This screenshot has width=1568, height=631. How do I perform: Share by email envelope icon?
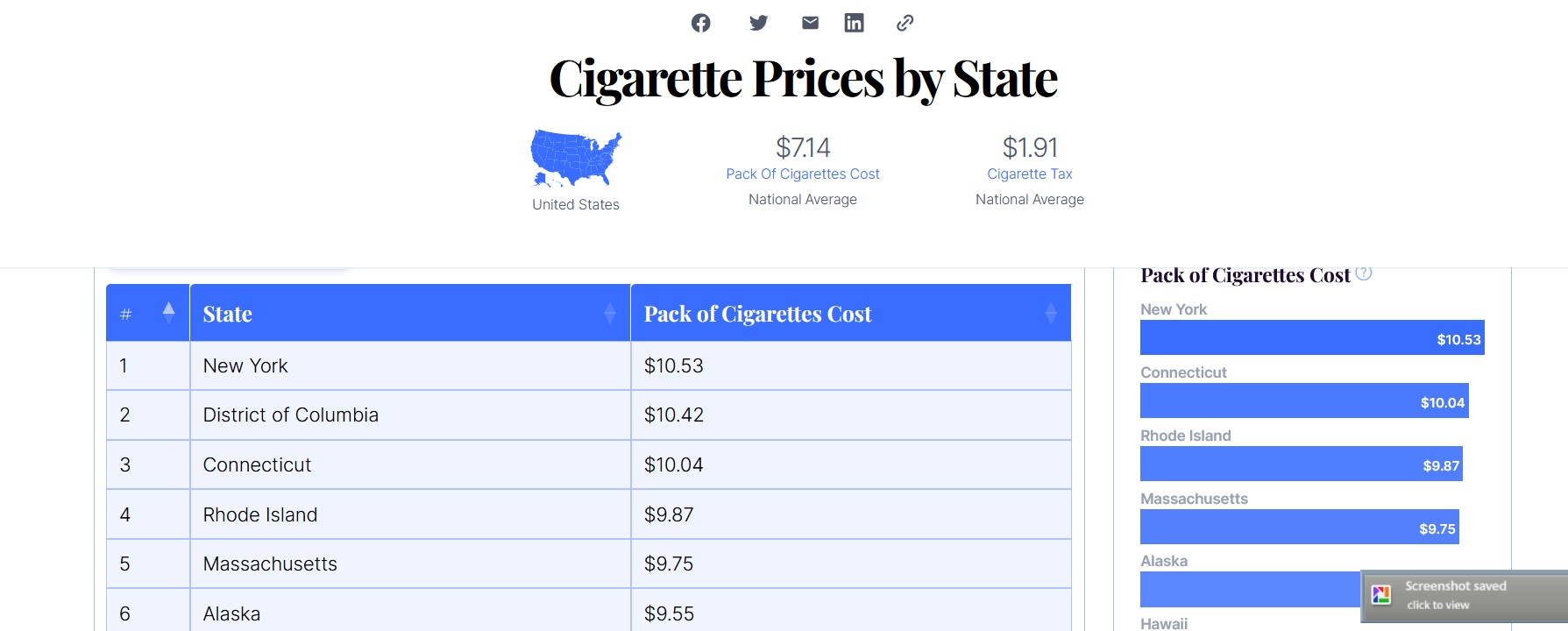point(810,23)
